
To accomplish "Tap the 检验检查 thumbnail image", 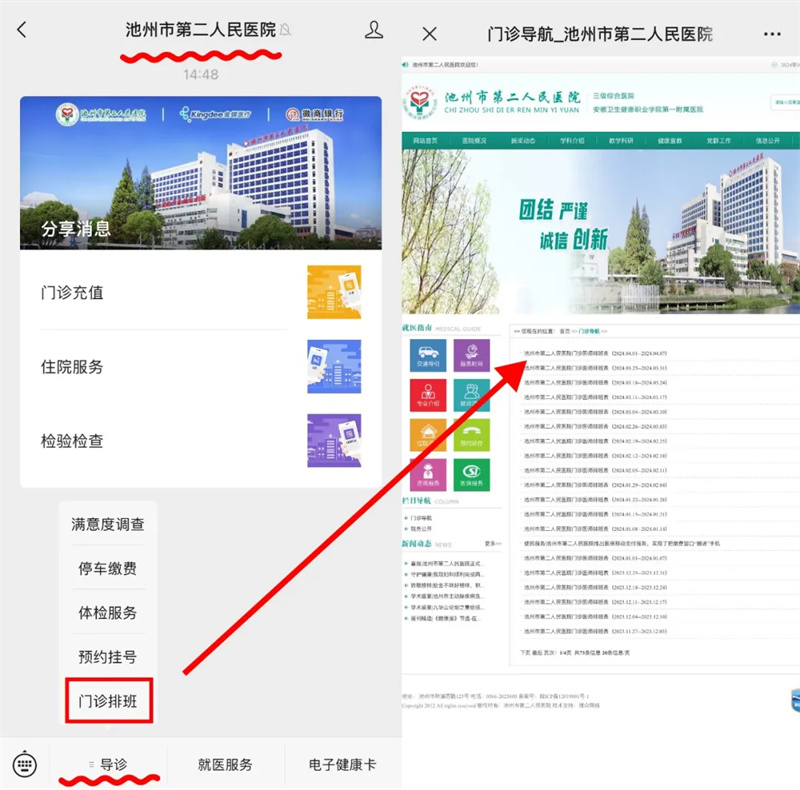I will [334, 441].
